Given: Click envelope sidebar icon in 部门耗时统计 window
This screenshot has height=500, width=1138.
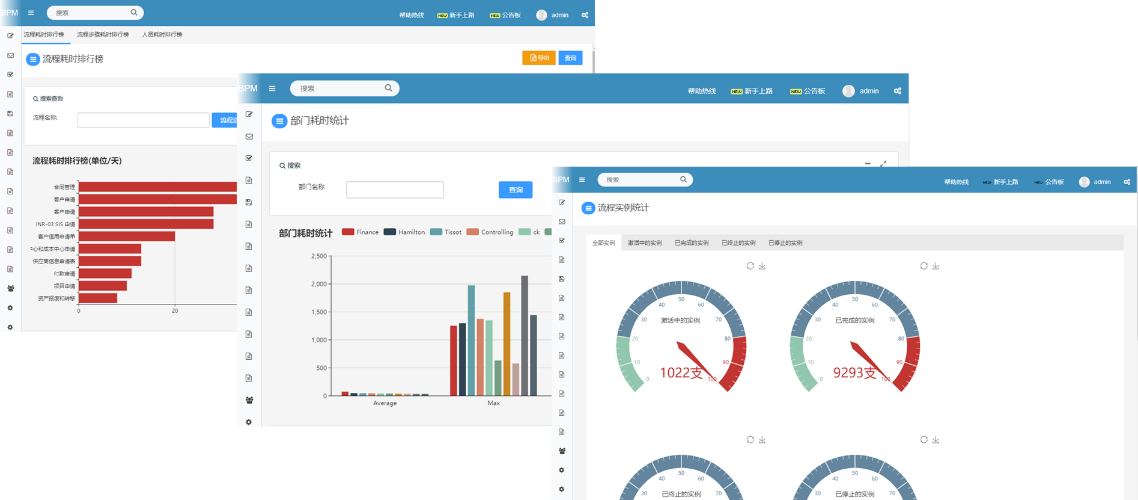Looking at the screenshot, I should point(249,136).
